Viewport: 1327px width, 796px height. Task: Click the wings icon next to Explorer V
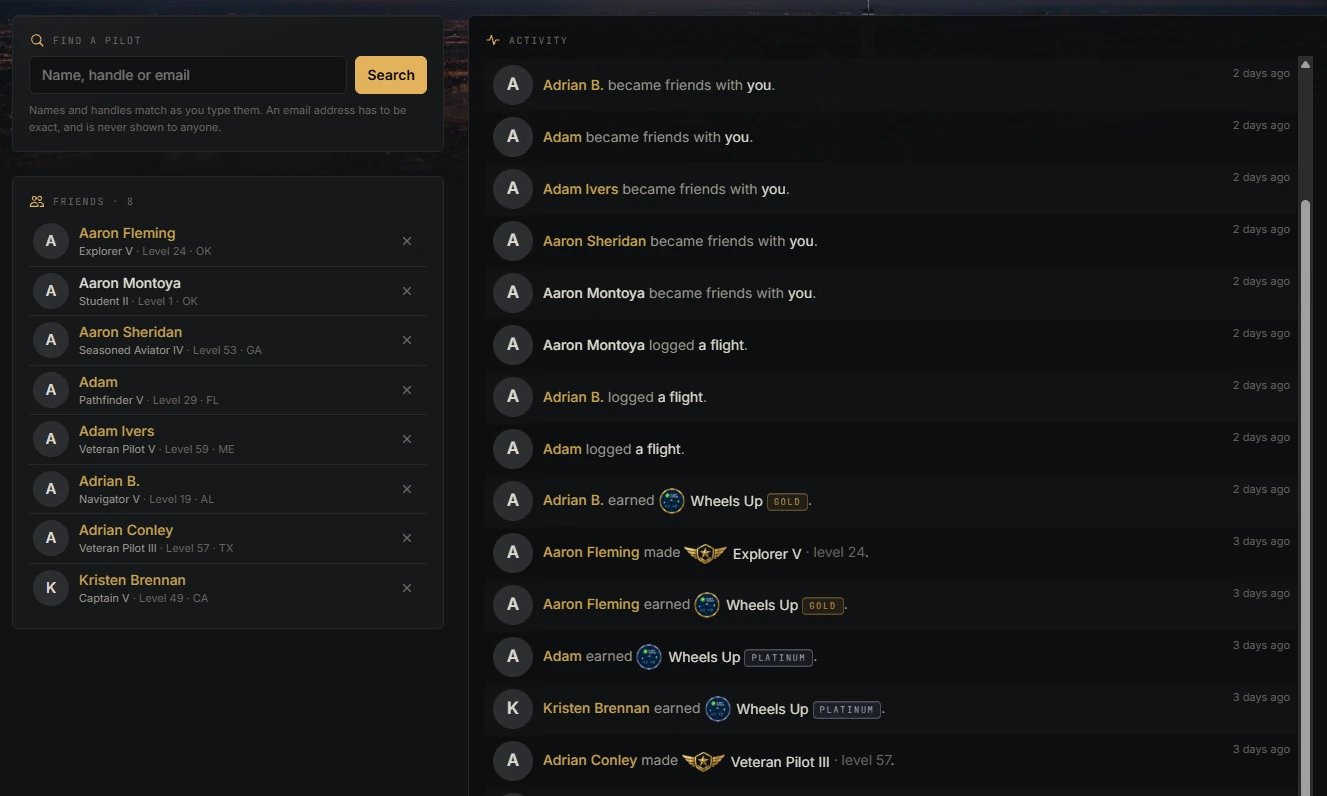(x=705, y=553)
